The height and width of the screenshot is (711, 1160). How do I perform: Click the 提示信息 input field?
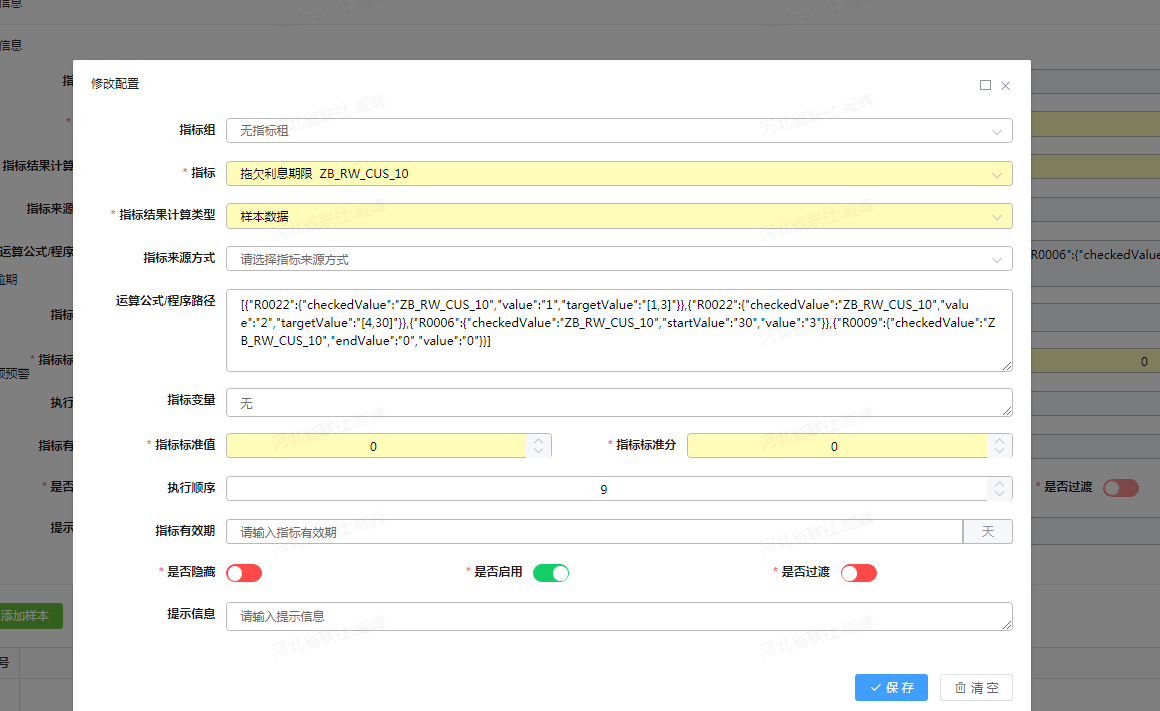click(618, 616)
